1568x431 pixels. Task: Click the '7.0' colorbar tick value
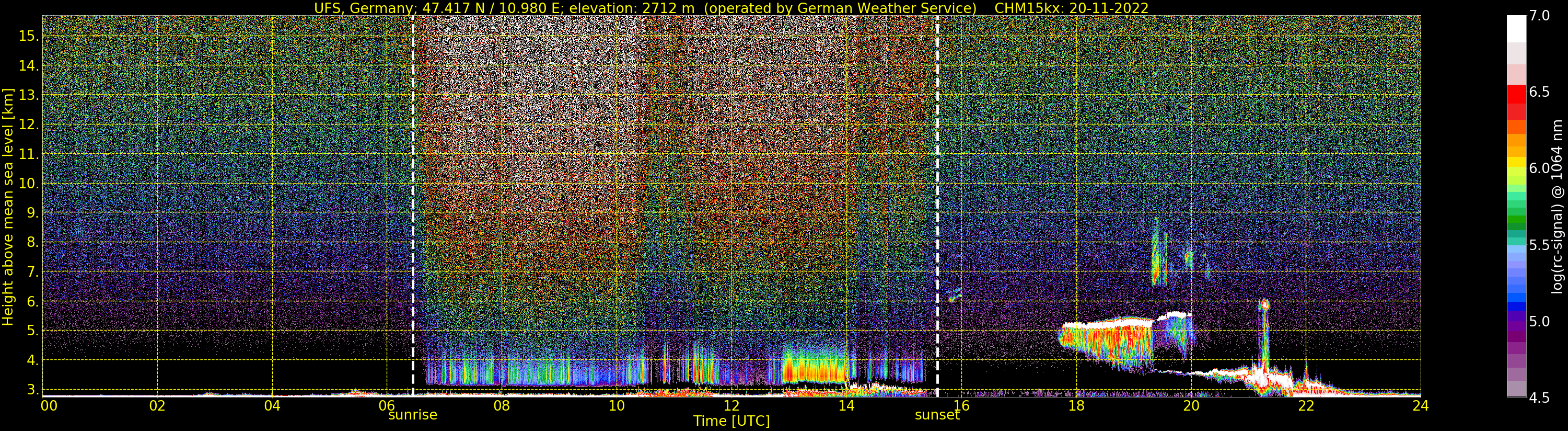pos(1539,16)
